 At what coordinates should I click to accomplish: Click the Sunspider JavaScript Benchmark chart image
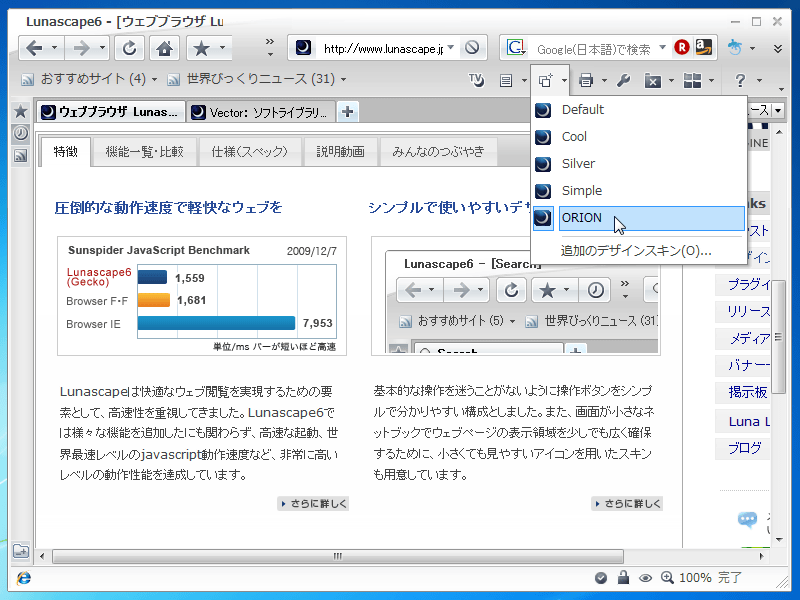tap(202, 296)
